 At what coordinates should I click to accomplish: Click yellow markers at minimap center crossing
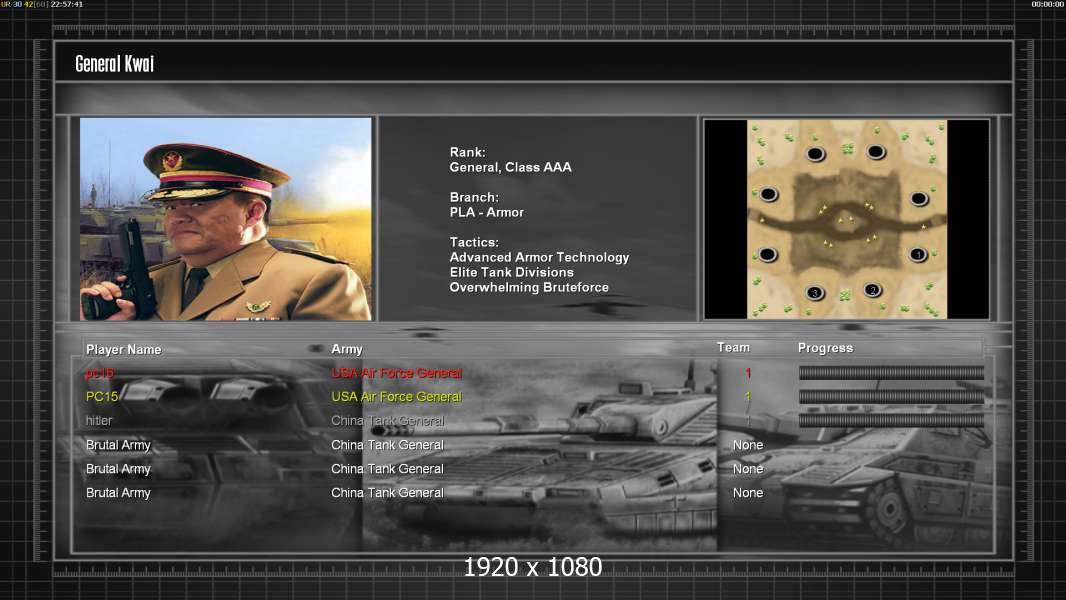(845, 220)
